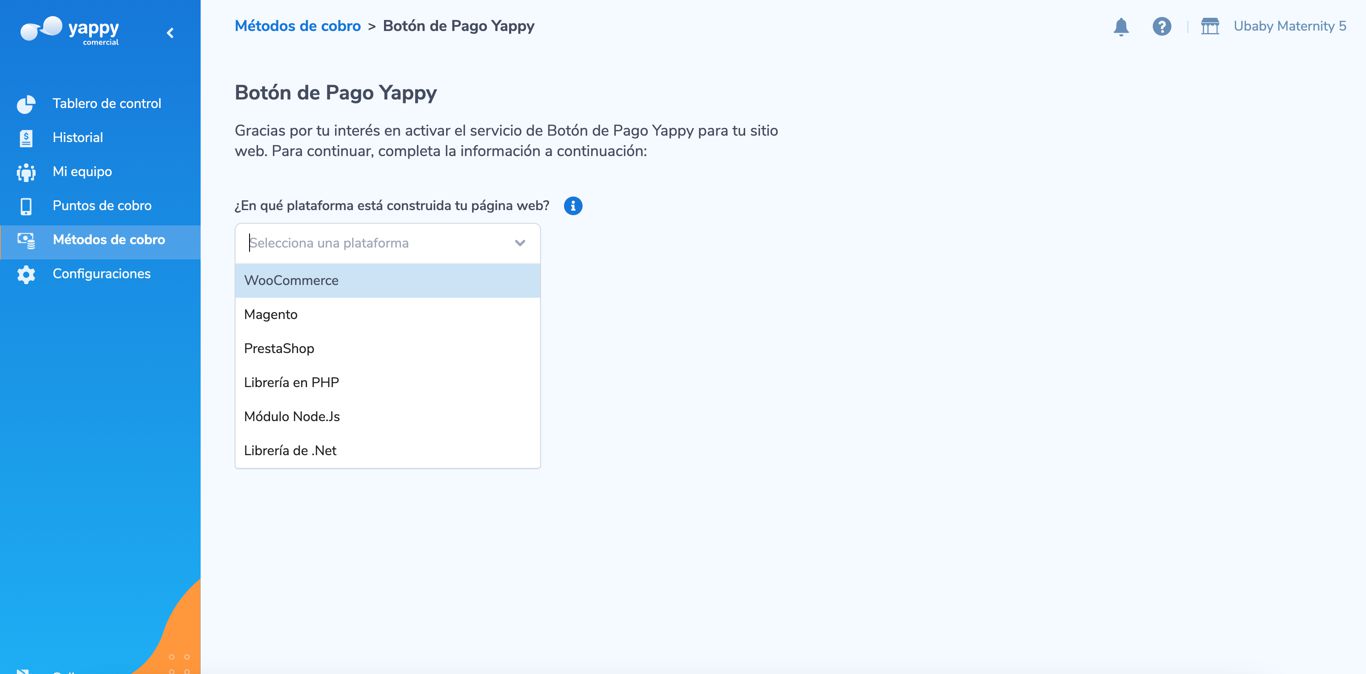Open Tablero de control menu item

click(107, 104)
